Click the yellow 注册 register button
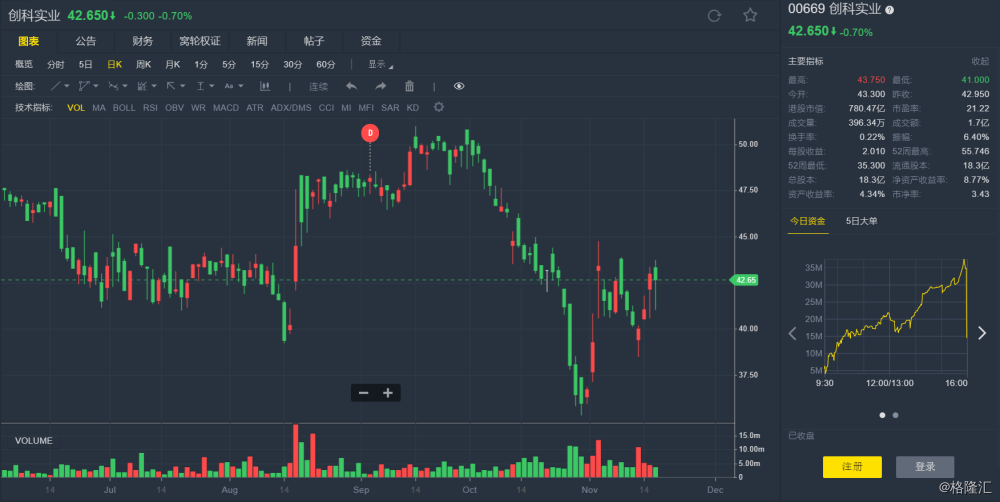Image resolution: width=1000 pixels, height=502 pixels. coord(852,467)
